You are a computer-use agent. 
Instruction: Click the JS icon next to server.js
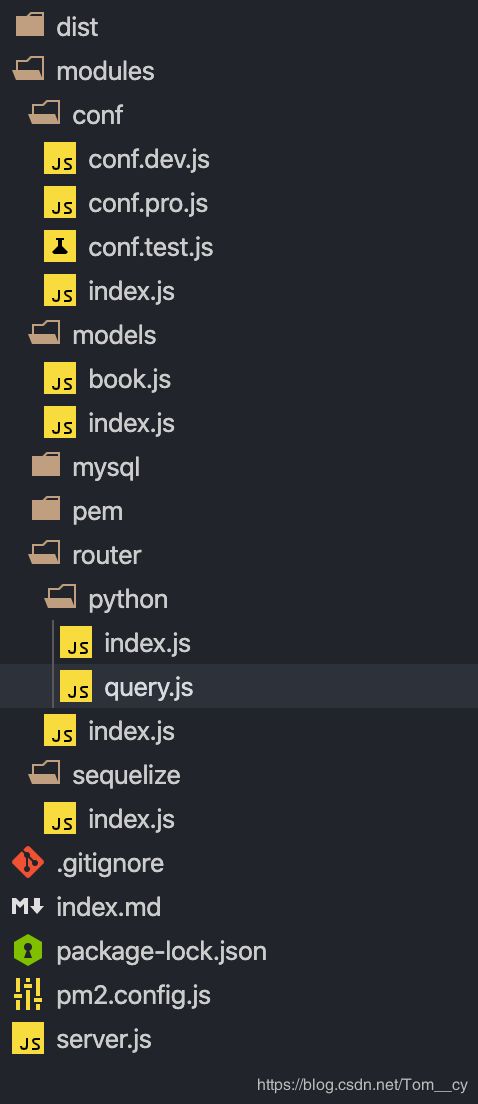point(28,1039)
